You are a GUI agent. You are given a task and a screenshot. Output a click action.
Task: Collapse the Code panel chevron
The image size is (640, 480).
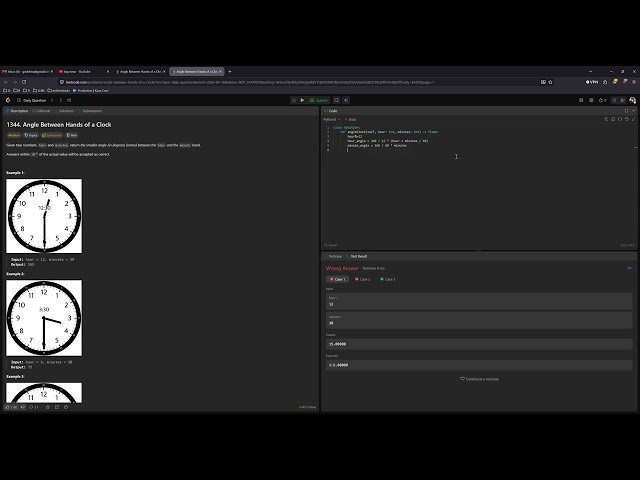[x=633, y=111]
